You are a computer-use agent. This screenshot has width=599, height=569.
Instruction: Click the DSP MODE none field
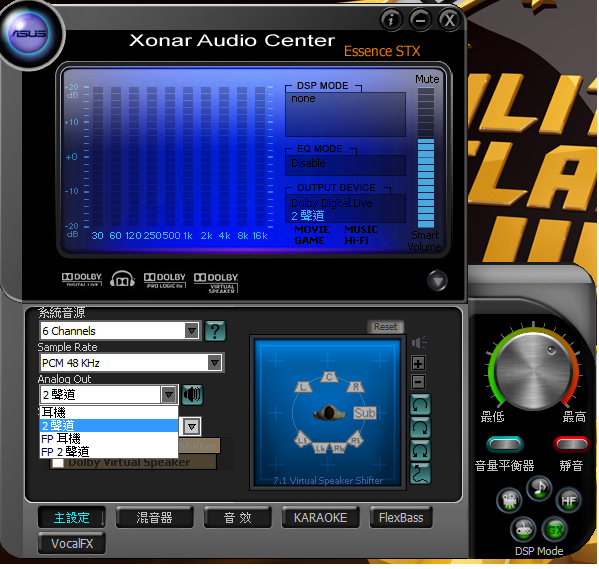tap(345, 113)
